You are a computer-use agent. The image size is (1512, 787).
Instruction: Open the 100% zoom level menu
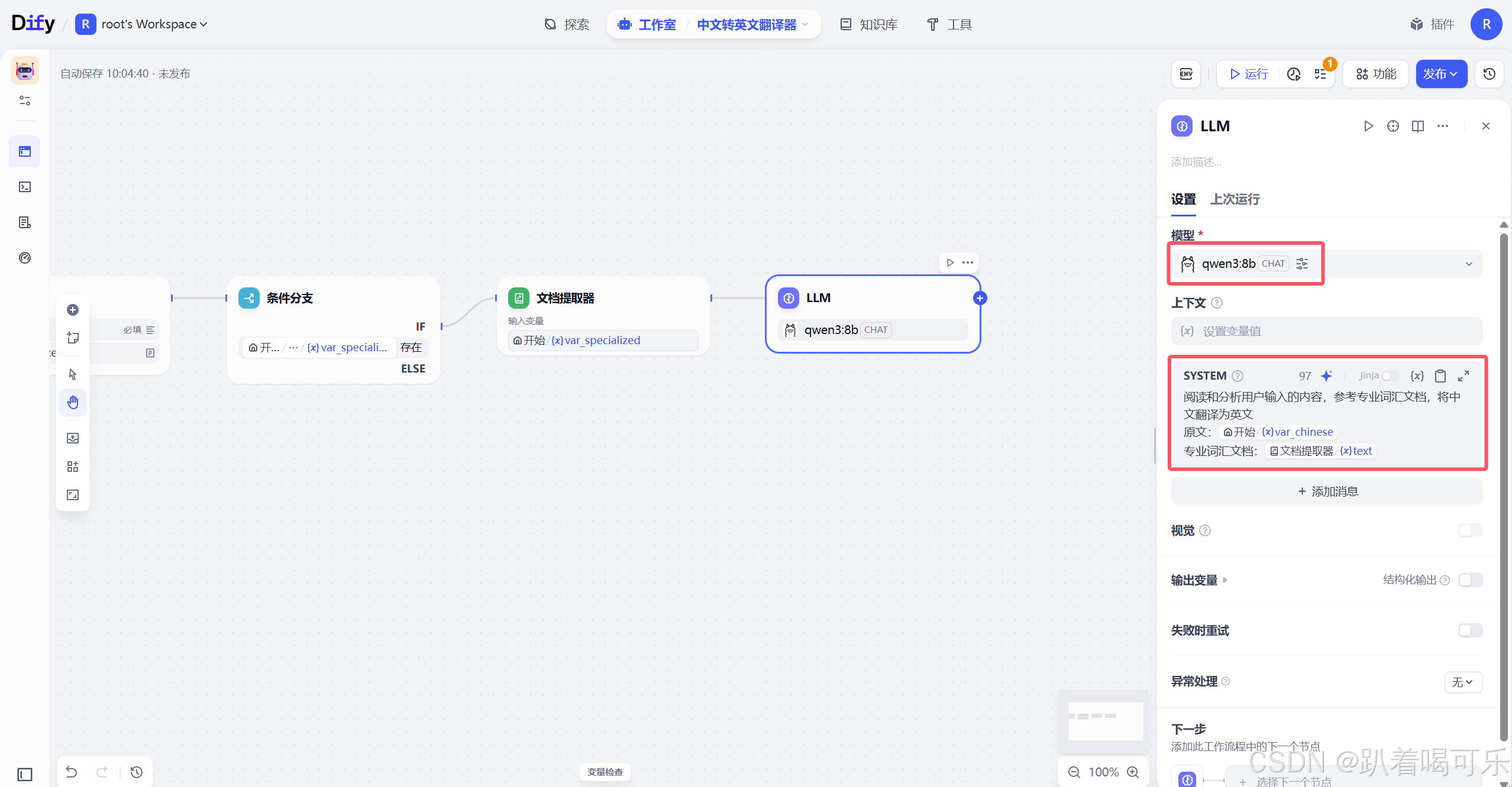pos(1103,772)
